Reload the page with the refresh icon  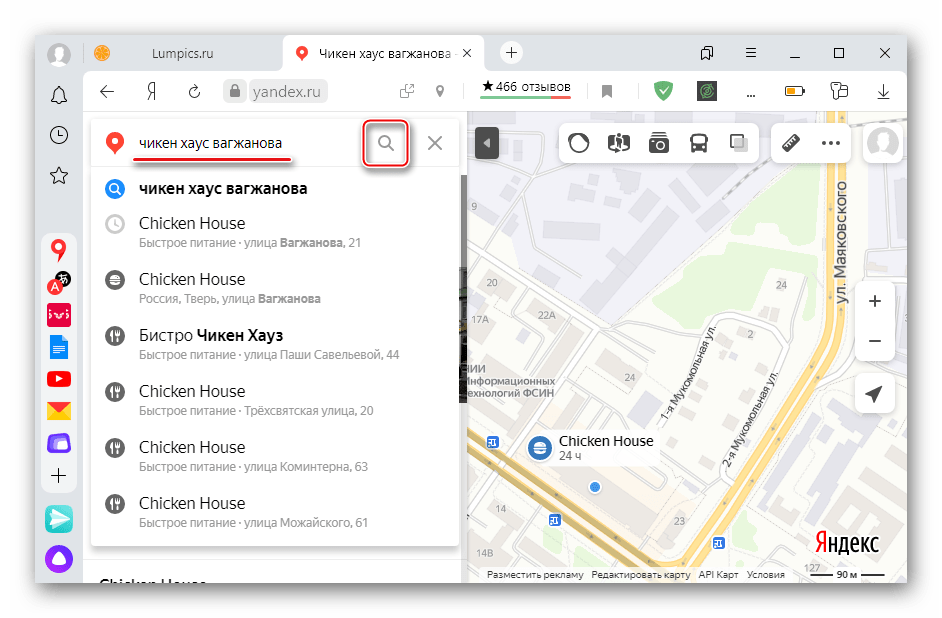(194, 91)
